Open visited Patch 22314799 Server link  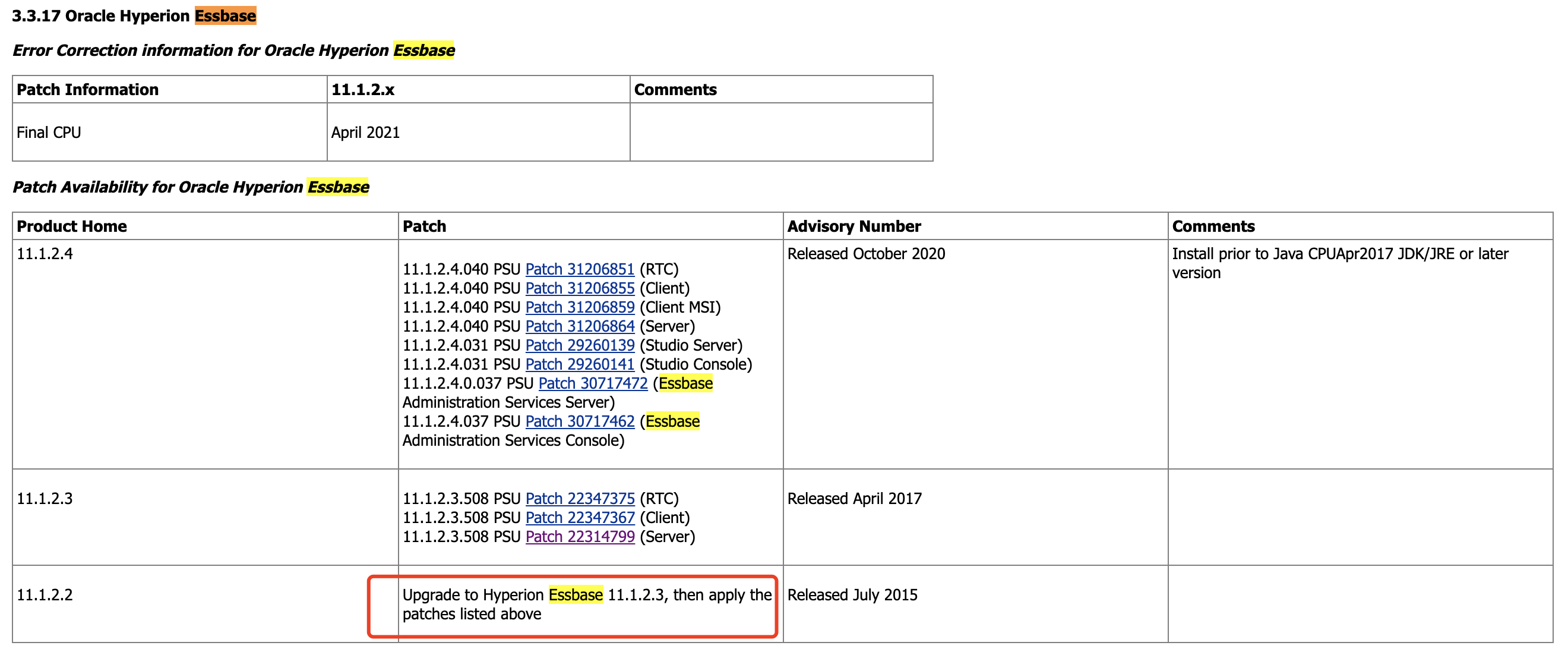(x=580, y=537)
